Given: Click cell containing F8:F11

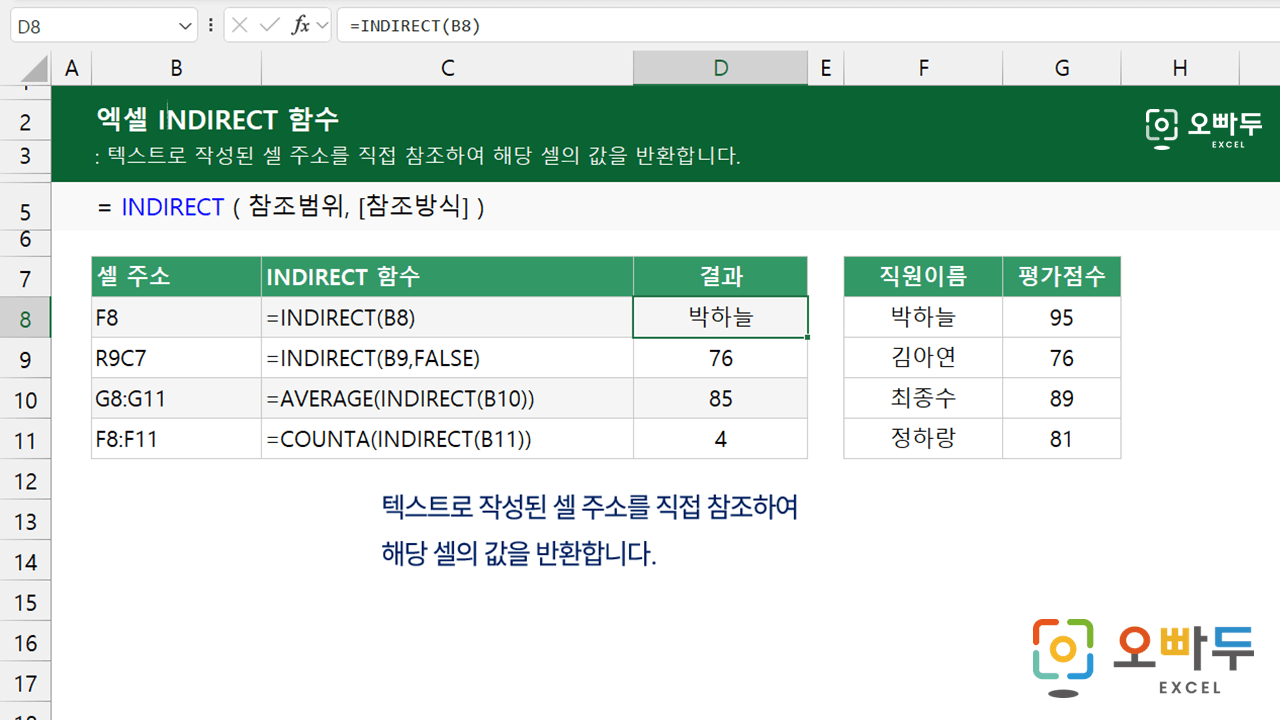Looking at the screenshot, I should tap(176, 439).
